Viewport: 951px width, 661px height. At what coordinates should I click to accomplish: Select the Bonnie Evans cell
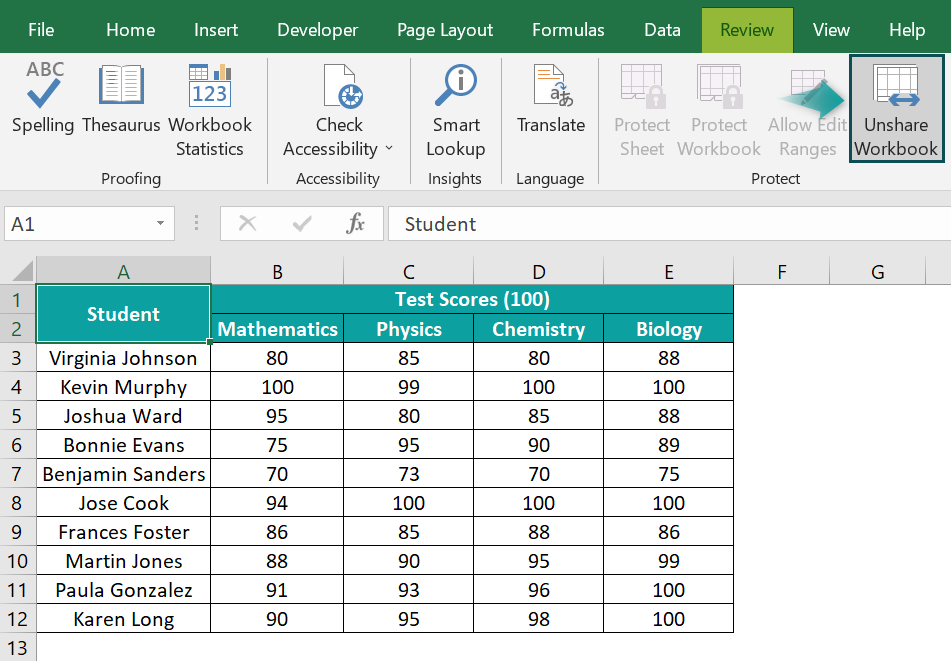pyautogui.click(x=123, y=445)
